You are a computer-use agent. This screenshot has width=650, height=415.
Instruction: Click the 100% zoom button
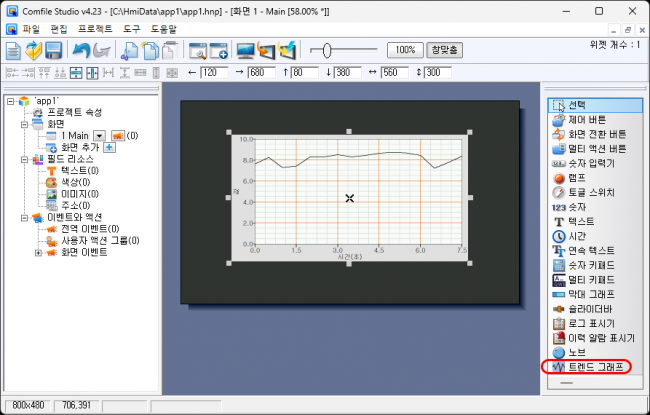[404, 49]
